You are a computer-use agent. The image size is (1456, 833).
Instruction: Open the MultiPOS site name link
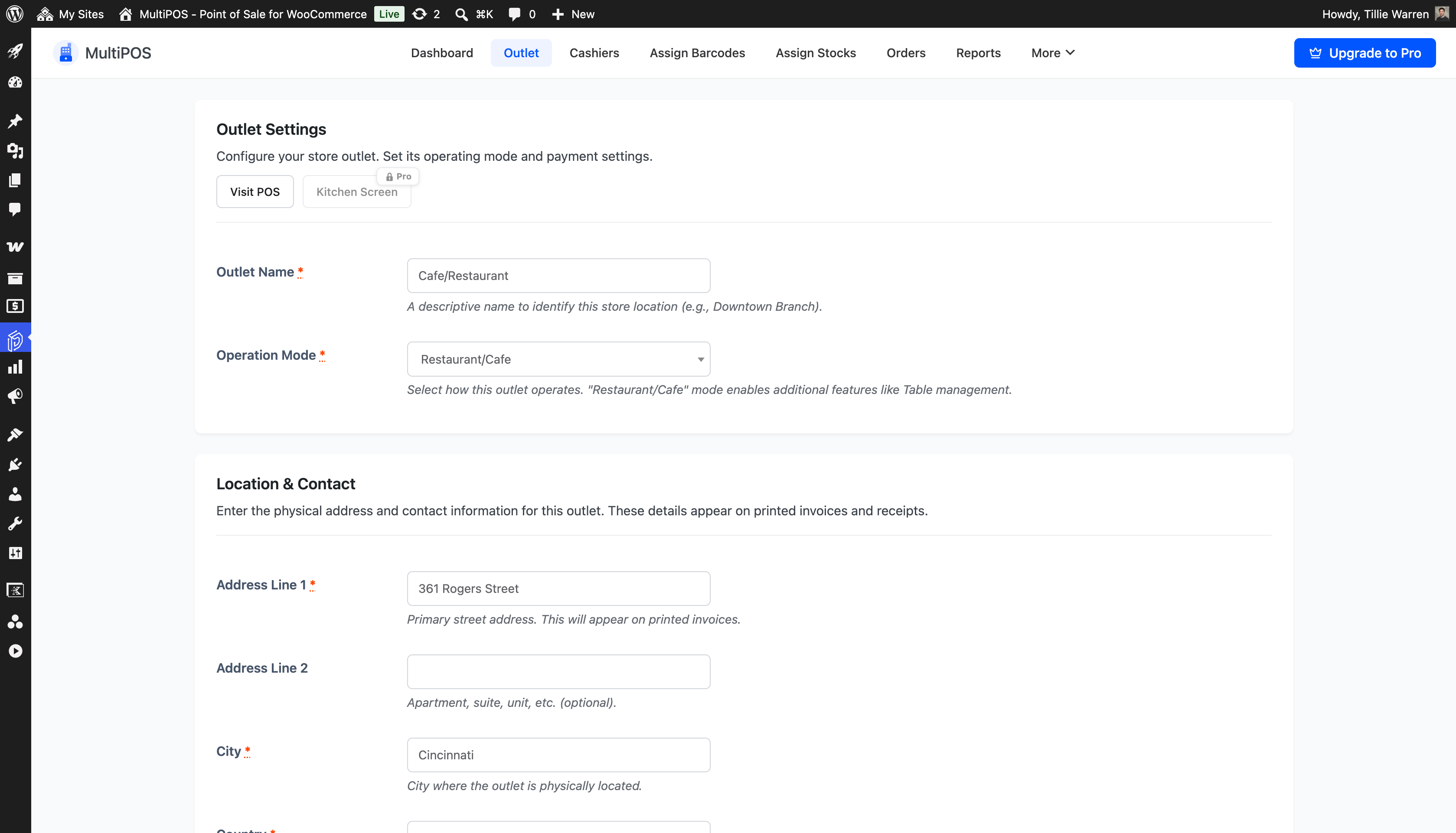click(x=244, y=14)
